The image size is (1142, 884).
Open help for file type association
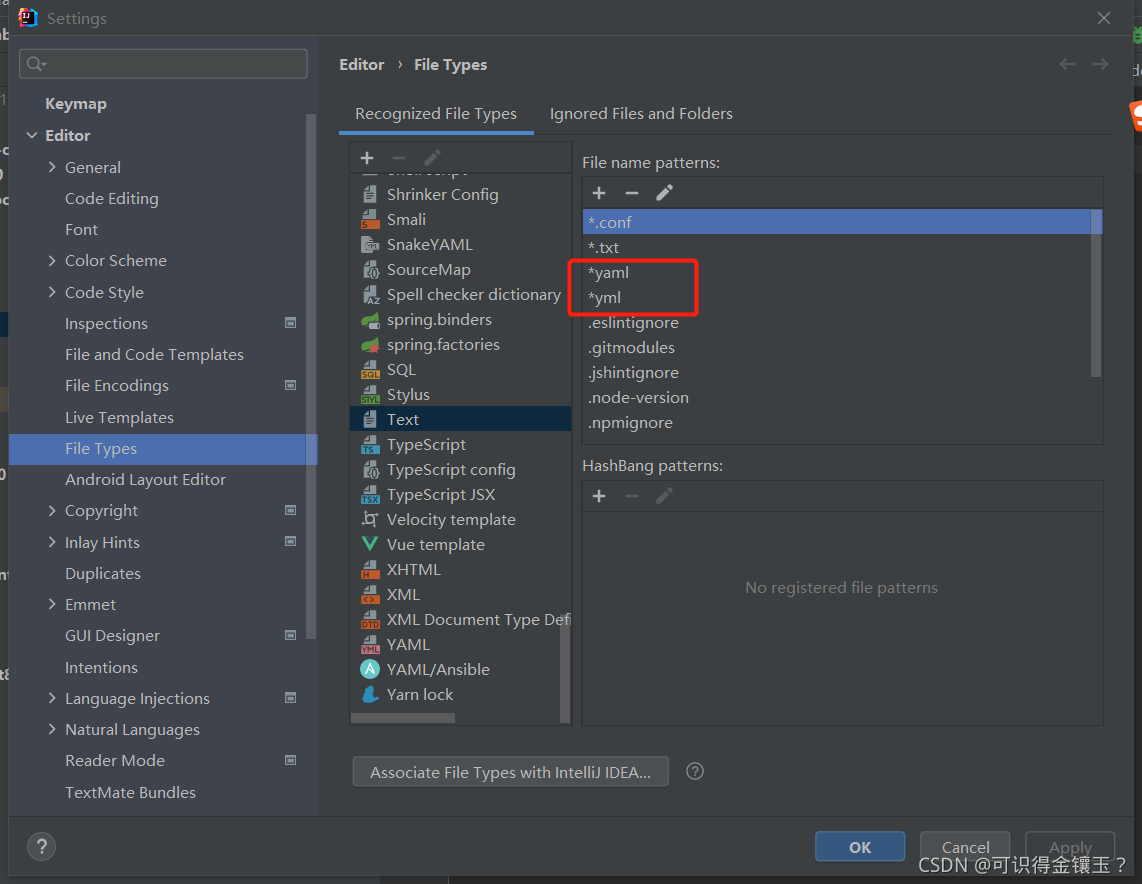[x=695, y=771]
